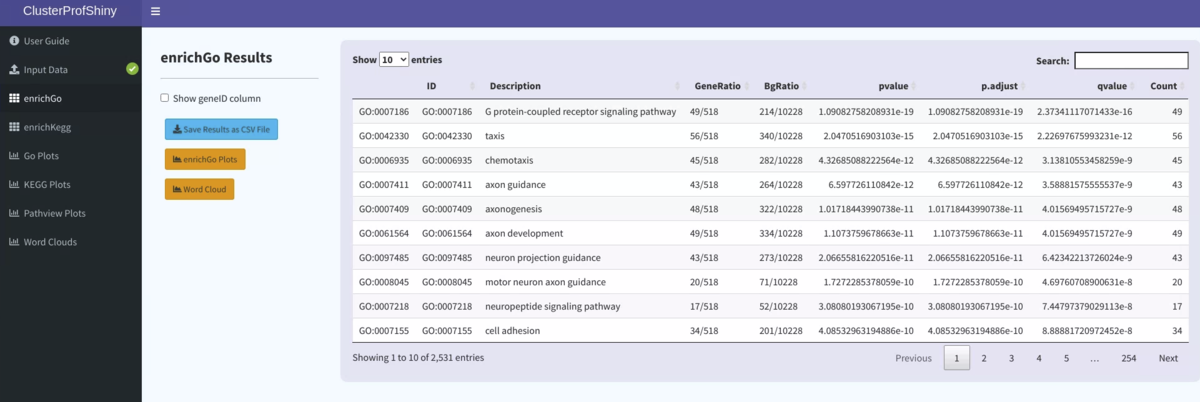Click the Input Data upload icon

tap(14, 70)
